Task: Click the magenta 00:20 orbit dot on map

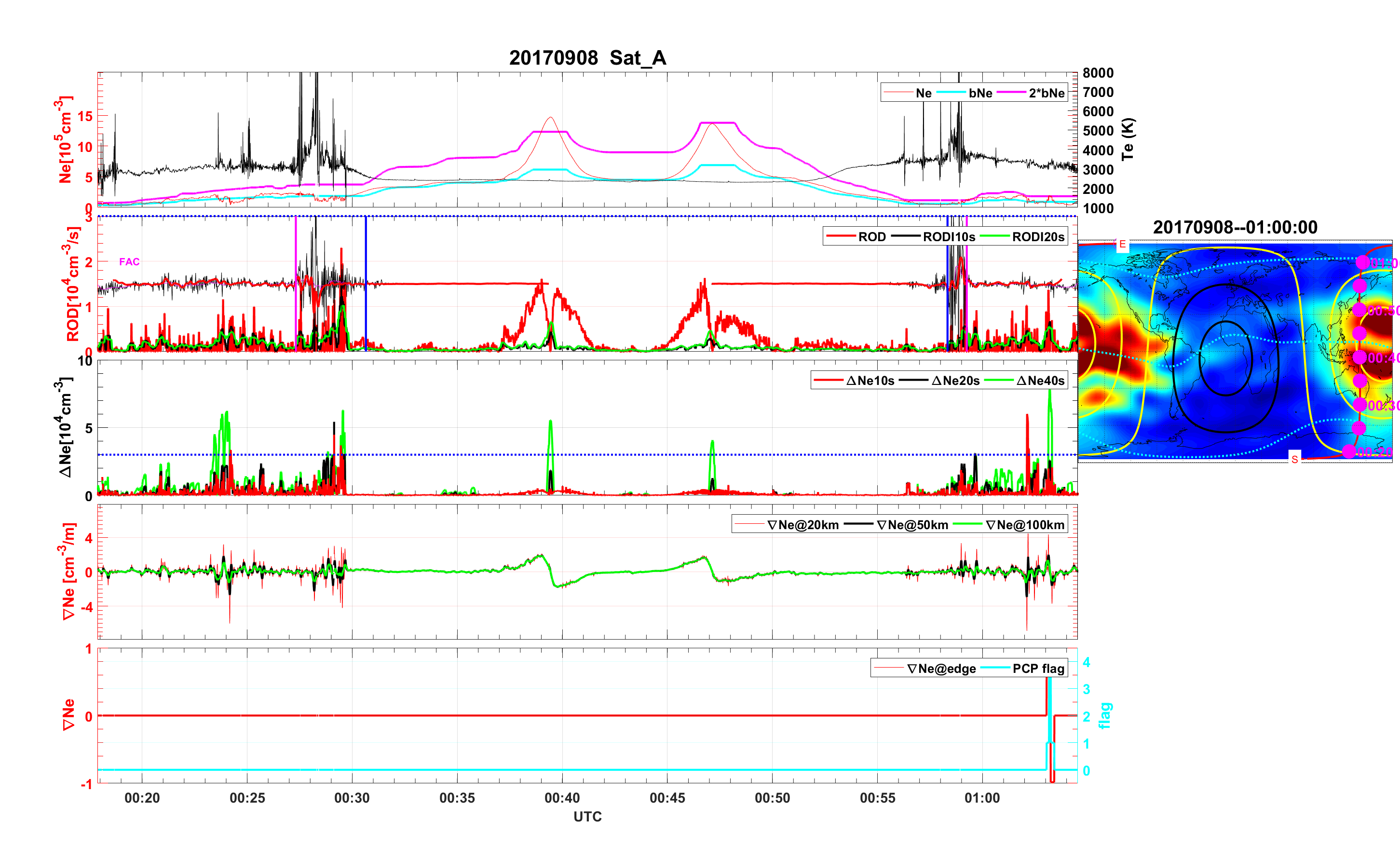Action: (1349, 451)
